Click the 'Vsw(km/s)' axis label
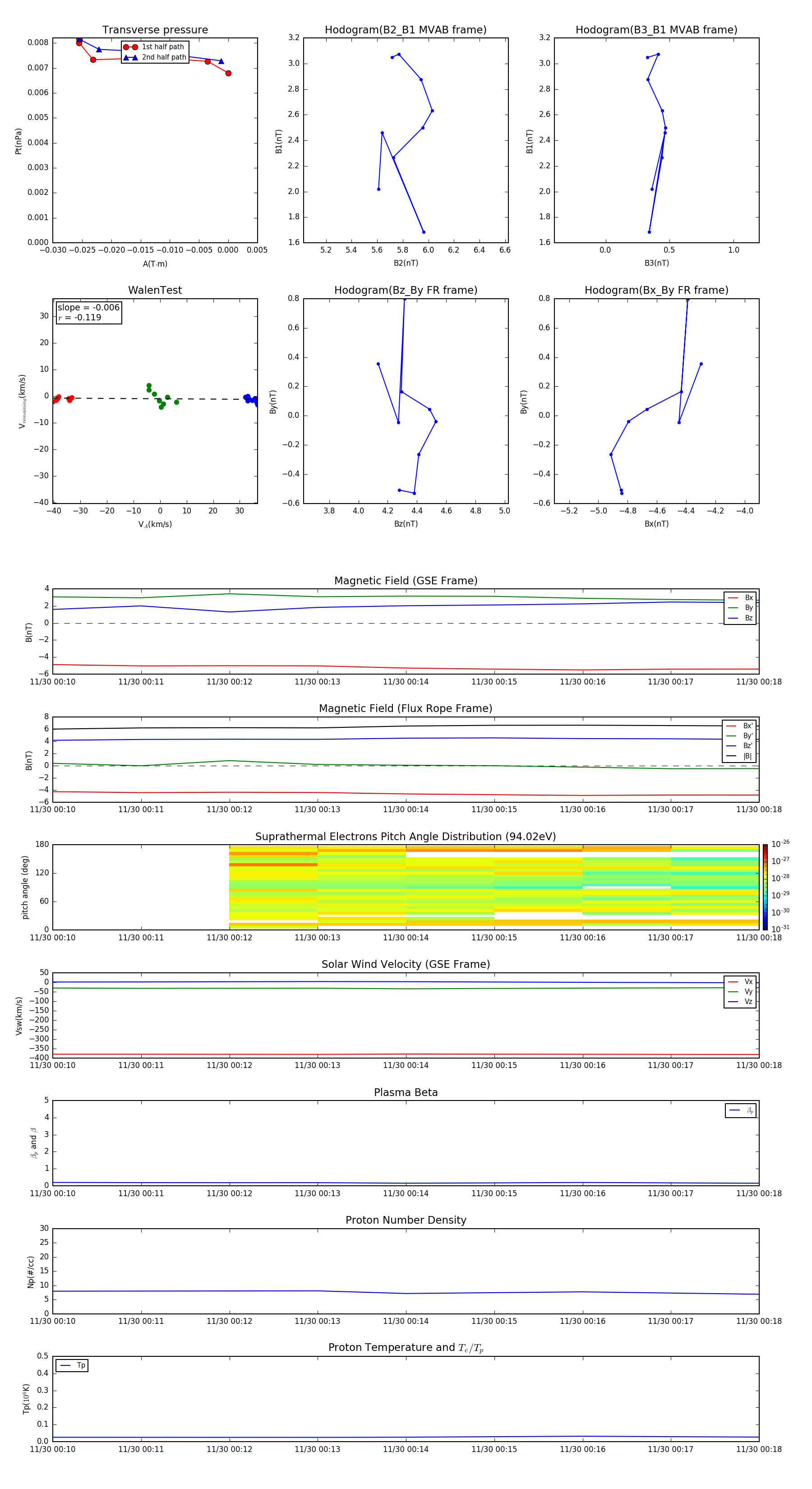This screenshot has height=1489, width=812. coord(18,1016)
